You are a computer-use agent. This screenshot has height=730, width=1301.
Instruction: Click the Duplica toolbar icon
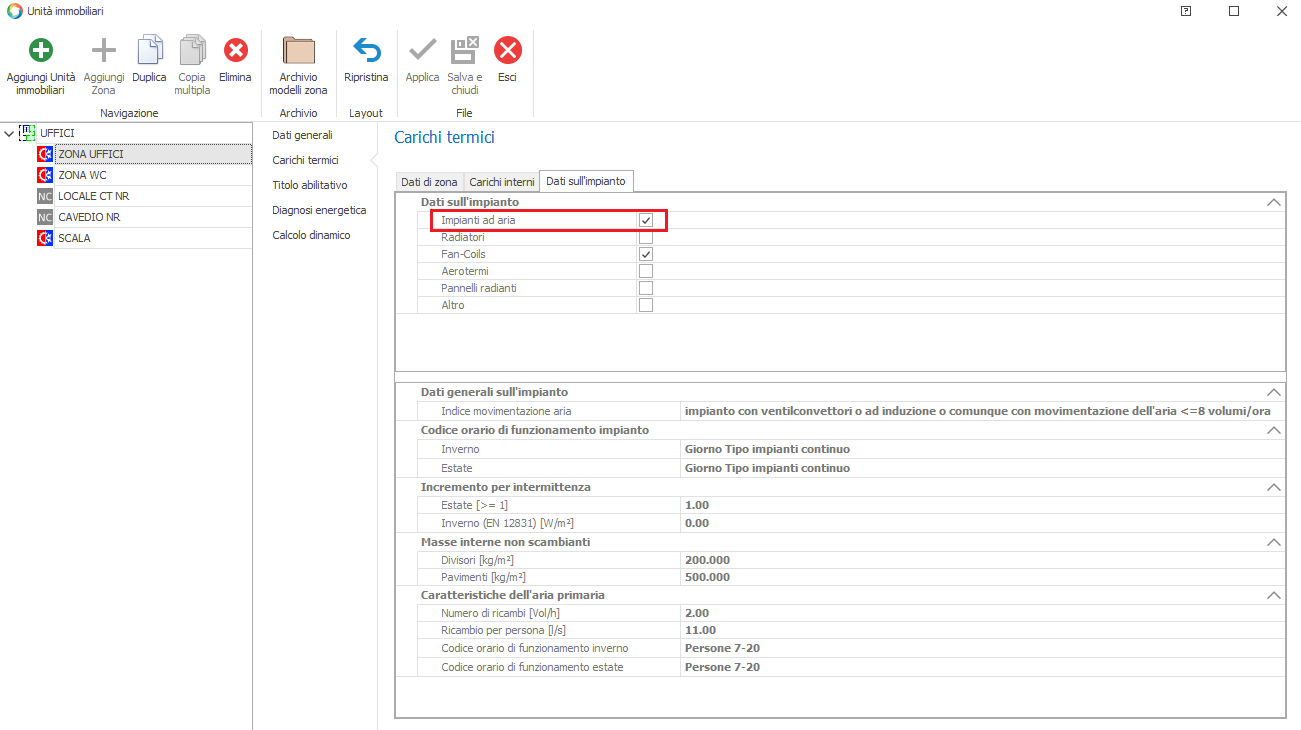pos(149,51)
